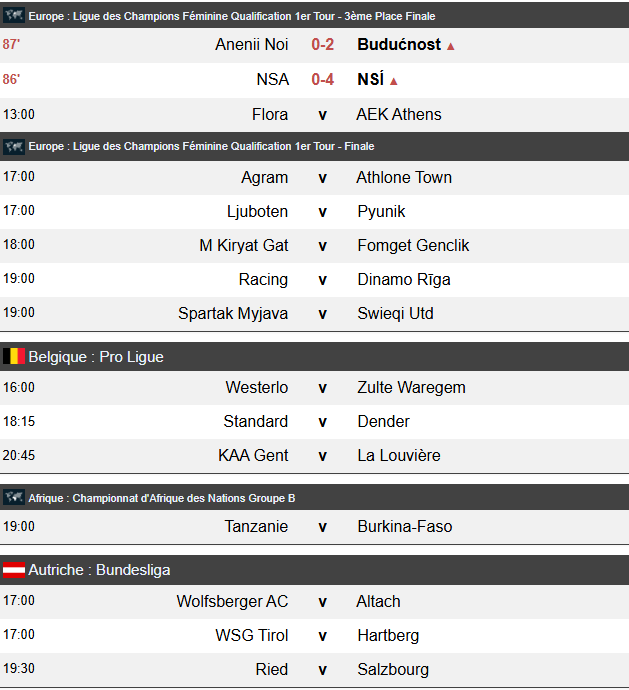Select AEK Athens team
Screen dimensions: 629x690
pos(398,114)
